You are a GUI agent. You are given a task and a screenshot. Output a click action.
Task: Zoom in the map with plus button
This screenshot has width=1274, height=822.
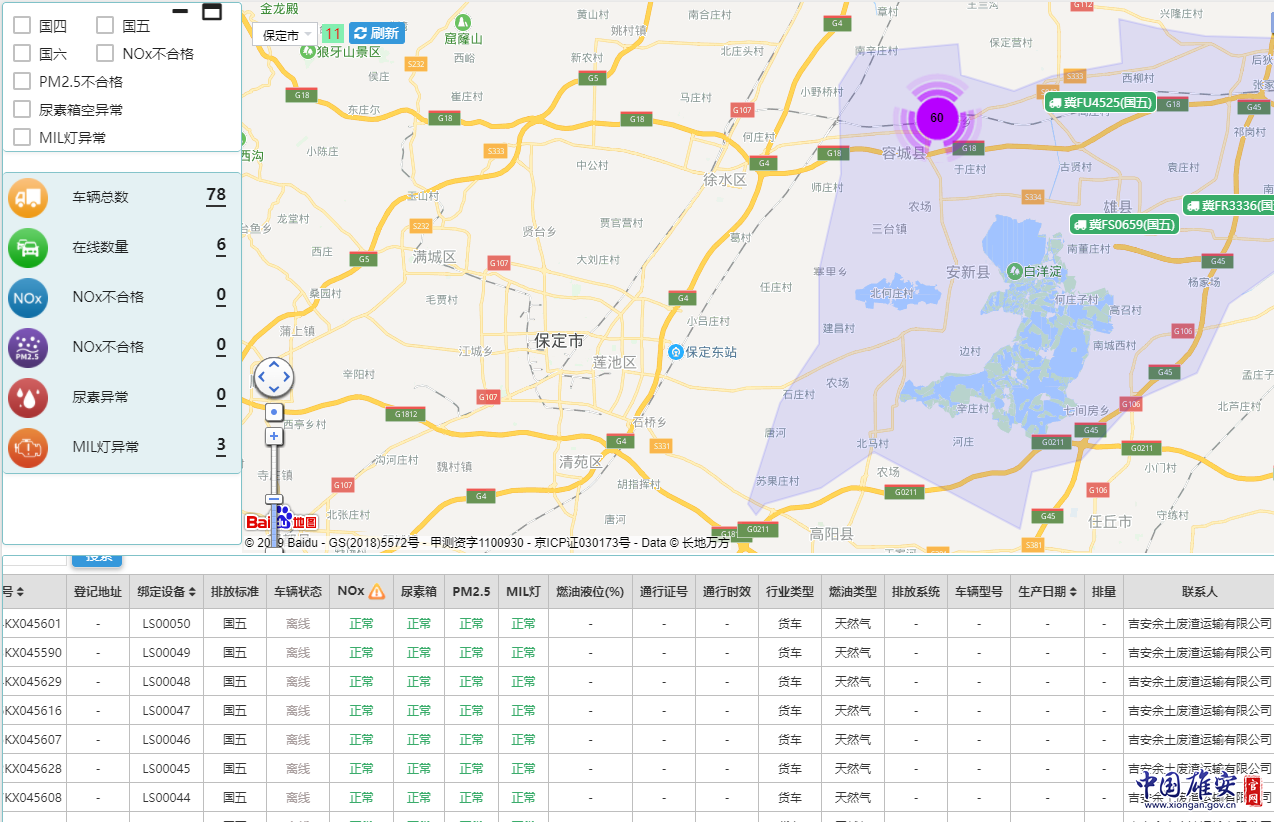click(x=274, y=436)
